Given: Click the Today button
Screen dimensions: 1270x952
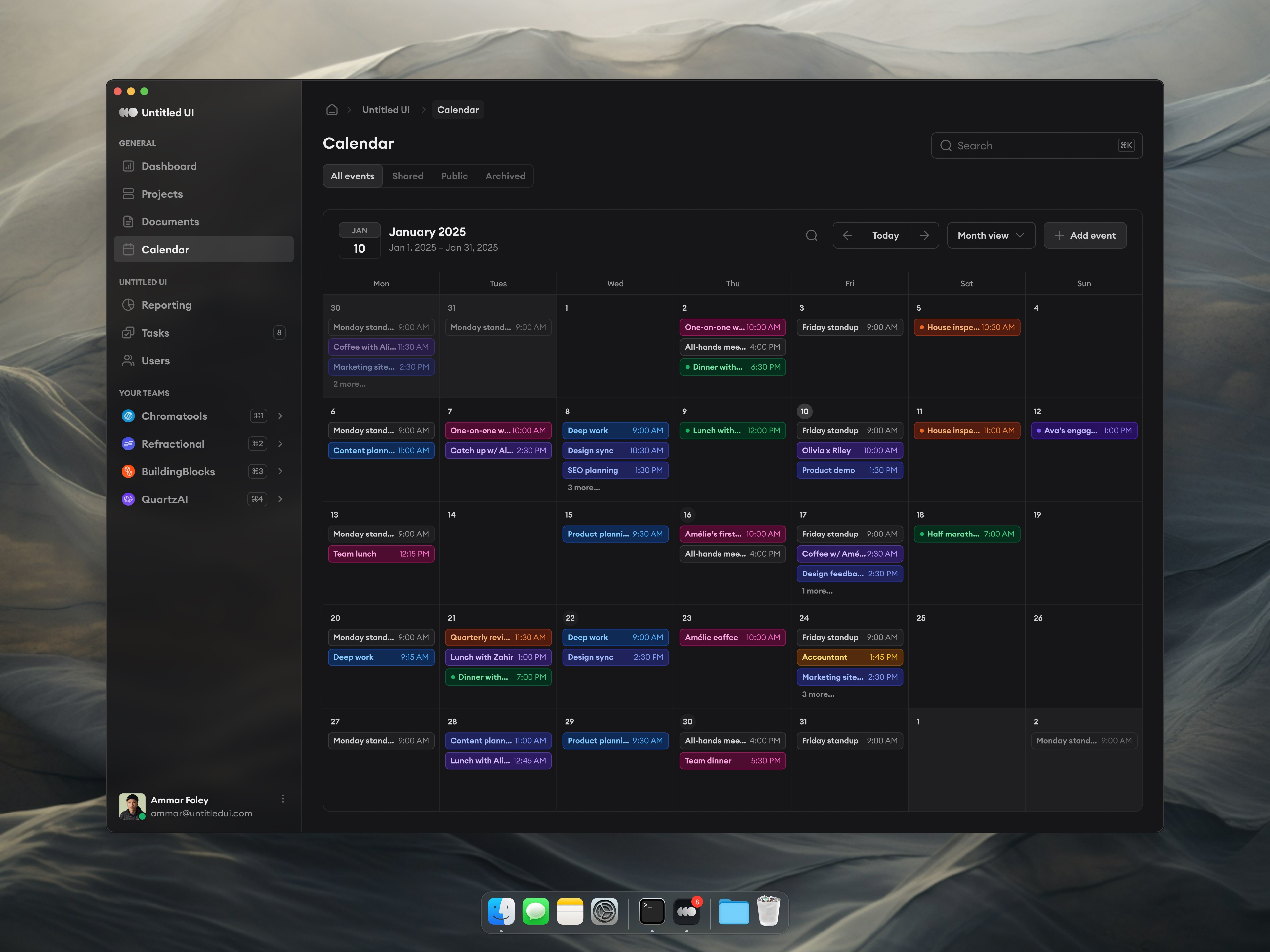Looking at the screenshot, I should [885, 235].
